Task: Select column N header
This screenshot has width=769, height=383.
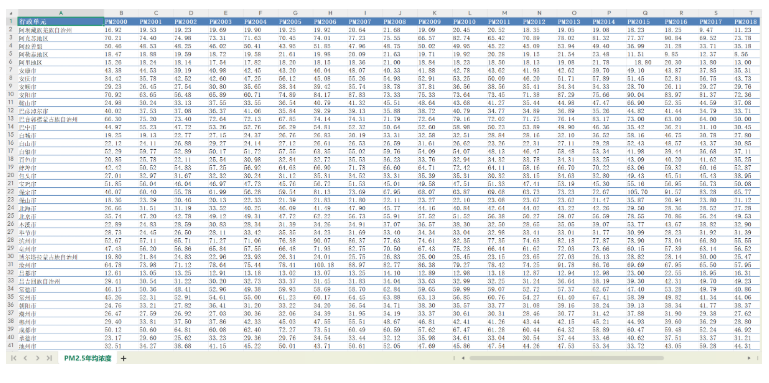Action: pos(539,13)
